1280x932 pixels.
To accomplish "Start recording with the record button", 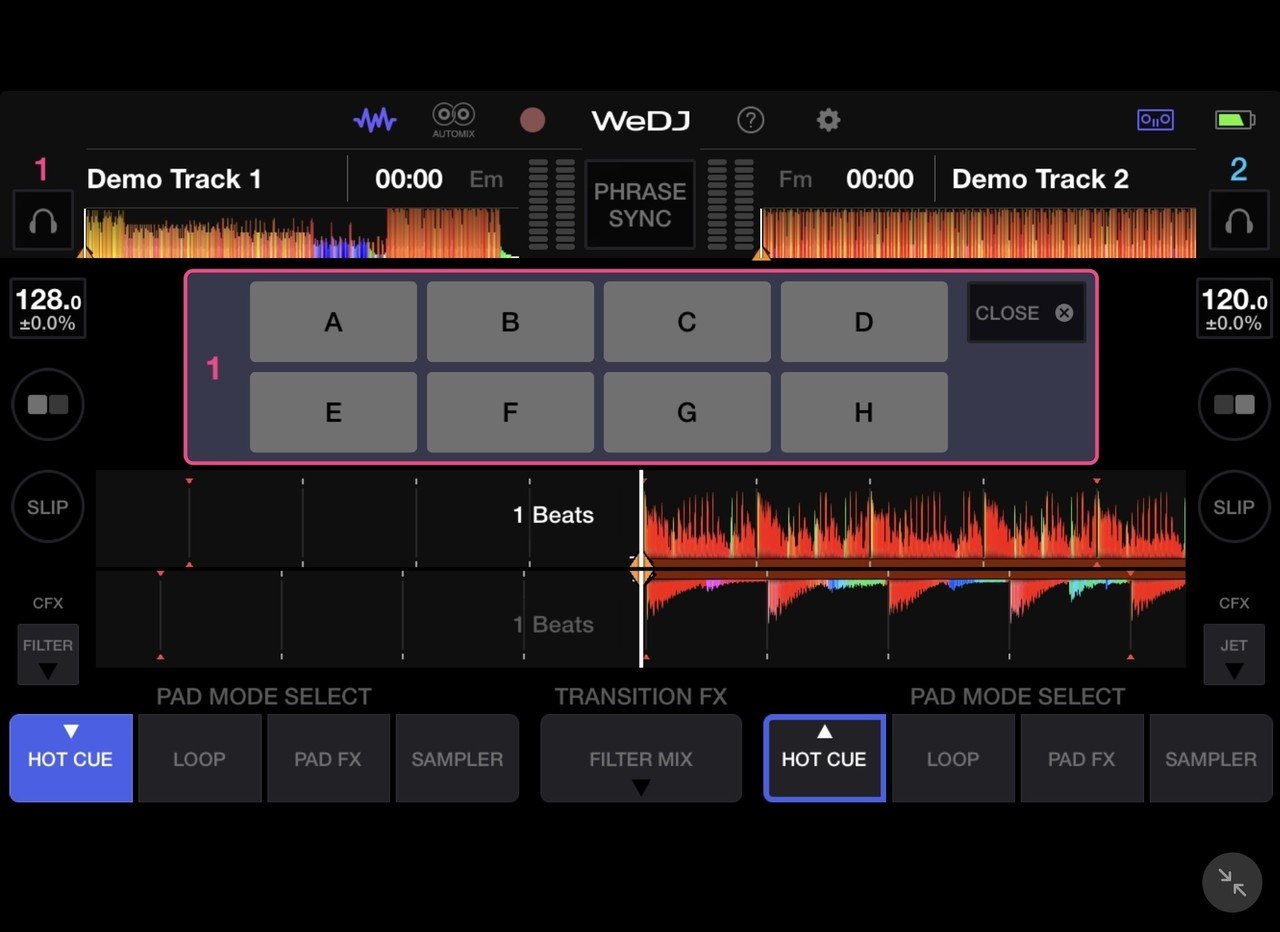I will 533,119.
